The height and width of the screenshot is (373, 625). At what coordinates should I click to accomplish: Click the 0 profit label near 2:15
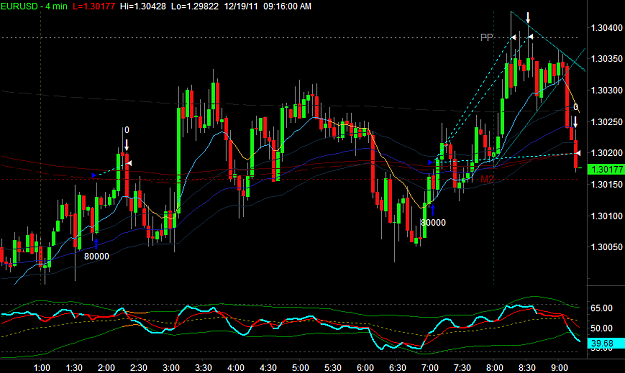[x=127, y=130]
